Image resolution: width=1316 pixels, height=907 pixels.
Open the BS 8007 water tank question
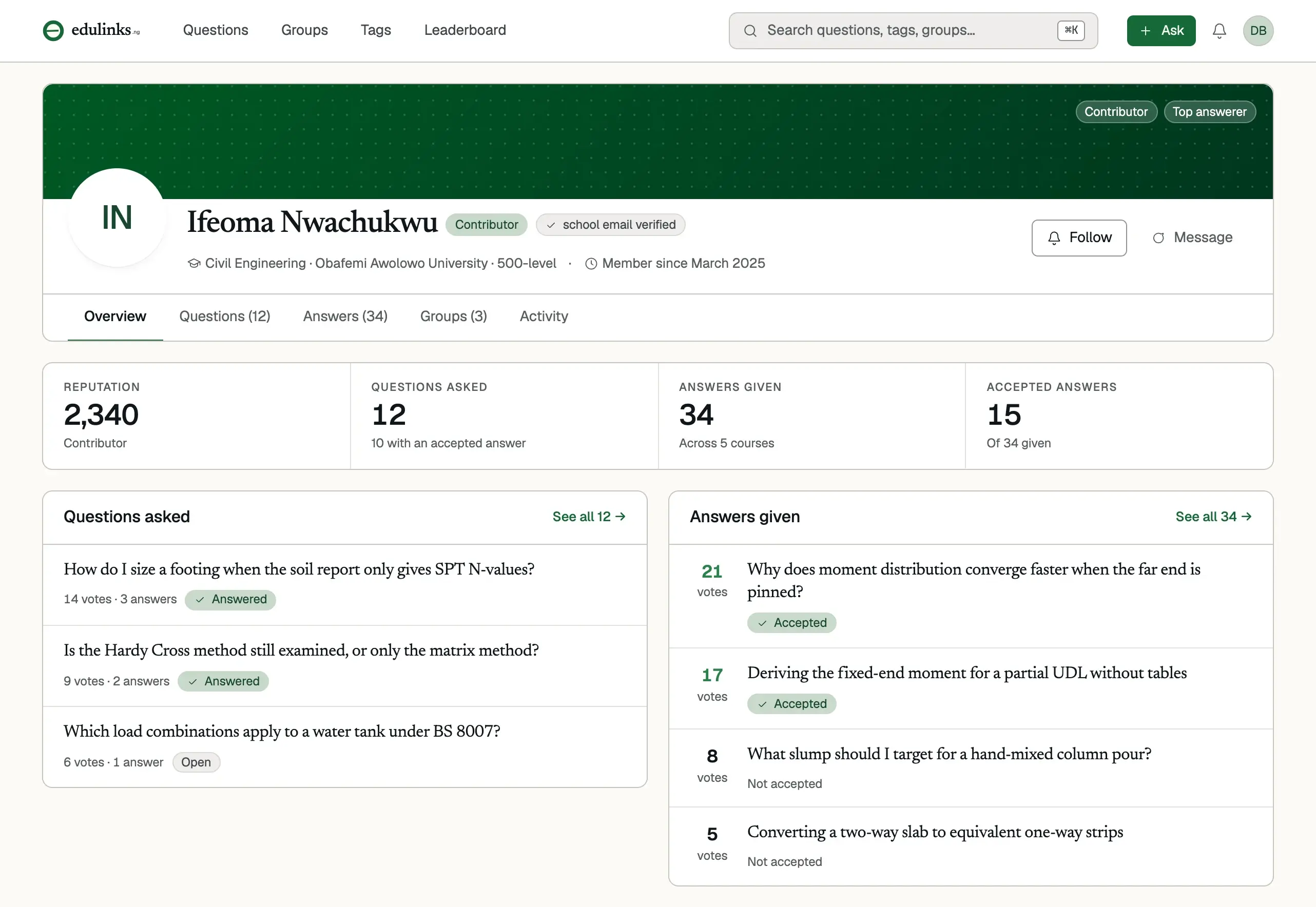pos(282,732)
